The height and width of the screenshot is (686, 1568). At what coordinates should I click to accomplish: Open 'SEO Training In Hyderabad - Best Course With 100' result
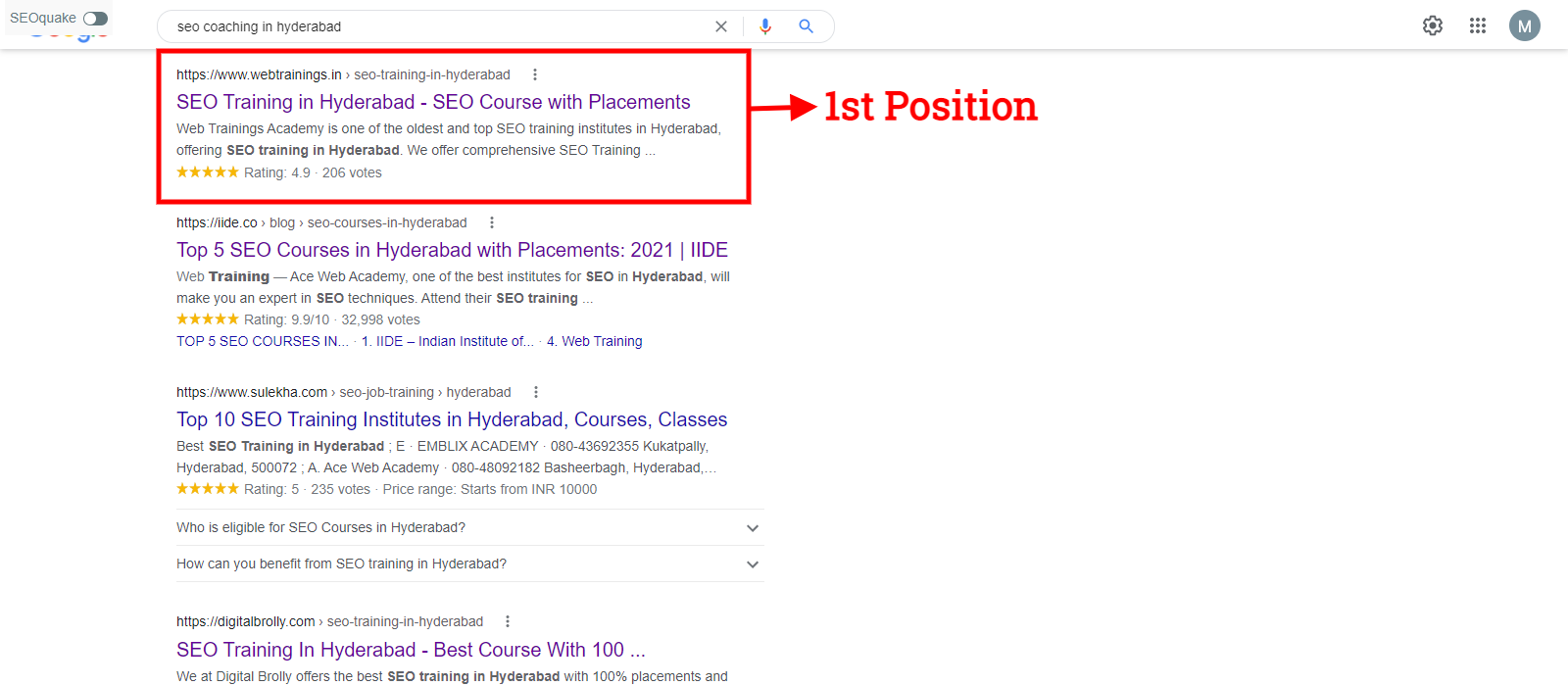pyautogui.click(x=411, y=650)
